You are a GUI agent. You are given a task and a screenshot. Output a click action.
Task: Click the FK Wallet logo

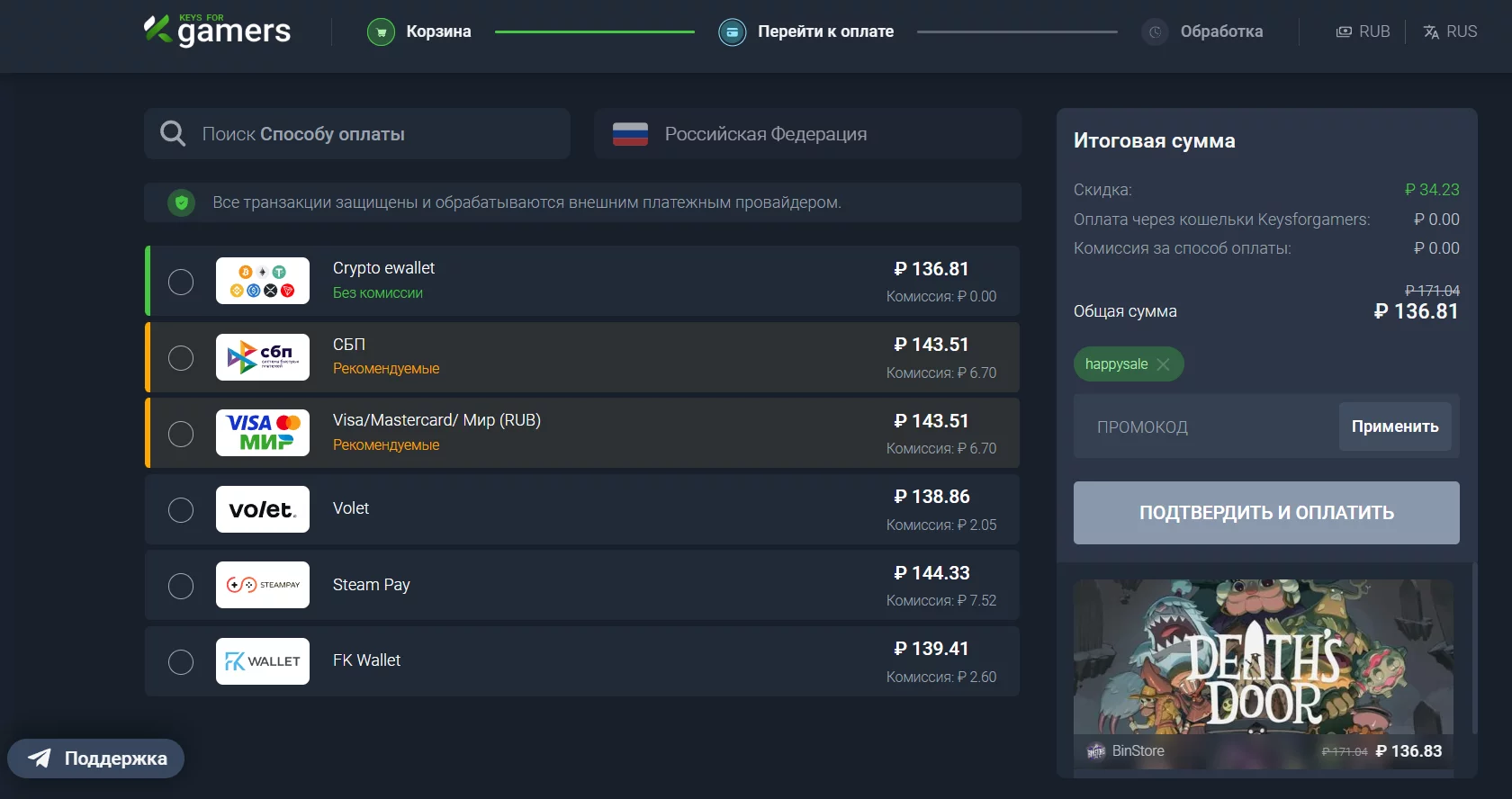[x=263, y=661]
